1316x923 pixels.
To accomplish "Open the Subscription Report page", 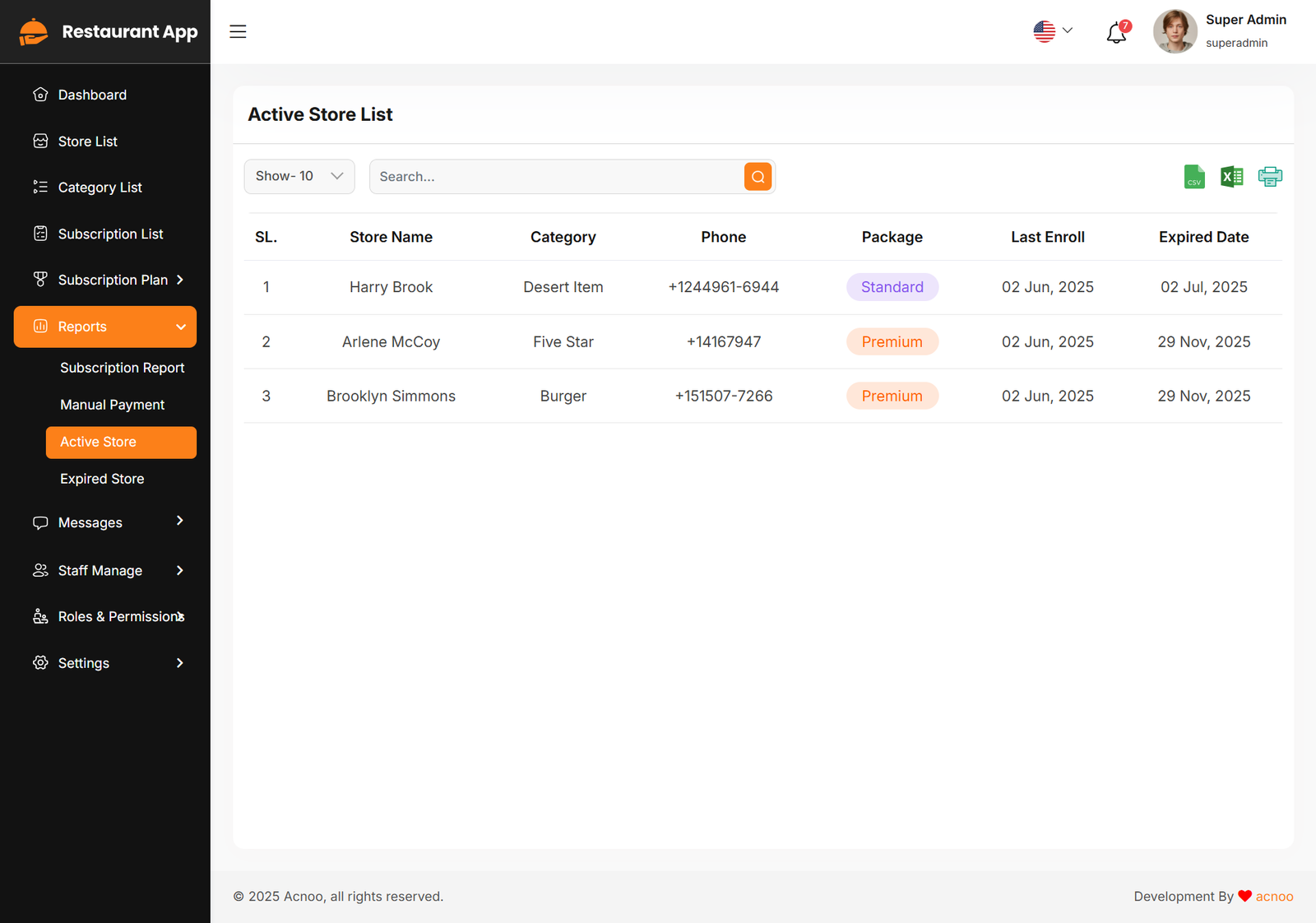I will [x=122, y=368].
